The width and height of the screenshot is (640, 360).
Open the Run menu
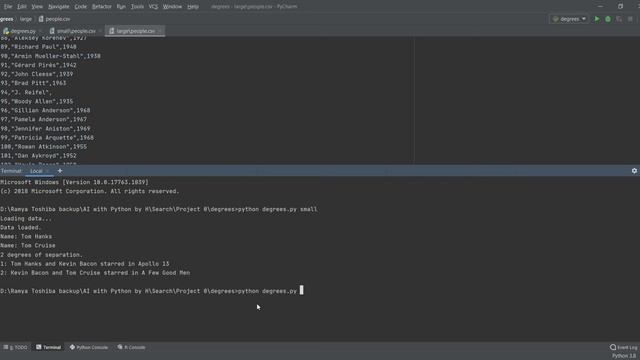(x=121, y=7)
